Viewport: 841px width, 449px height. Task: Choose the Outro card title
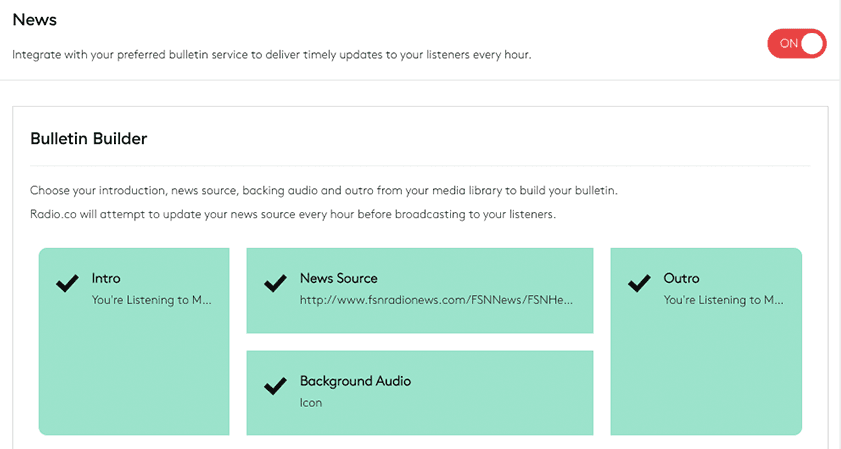[x=681, y=278]
